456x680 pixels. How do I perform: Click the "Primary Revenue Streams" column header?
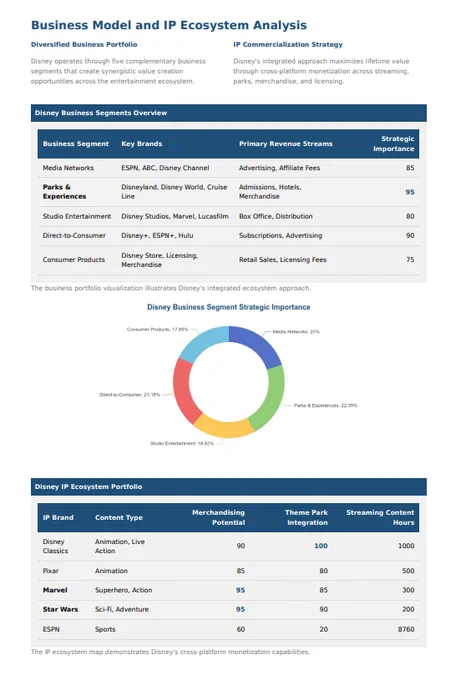(x=285, y=144)
